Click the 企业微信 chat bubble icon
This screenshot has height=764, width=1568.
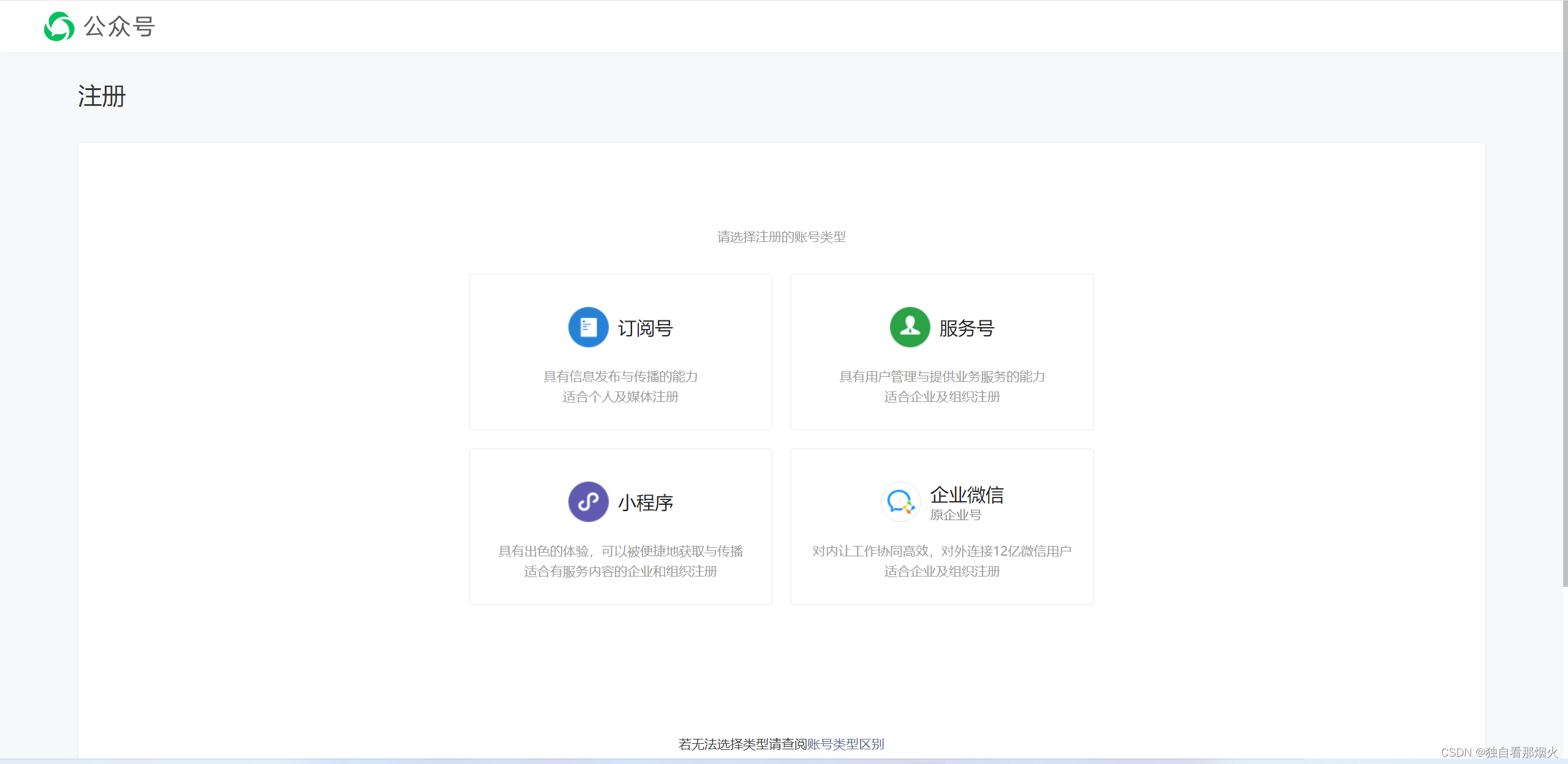click(900, 502)
